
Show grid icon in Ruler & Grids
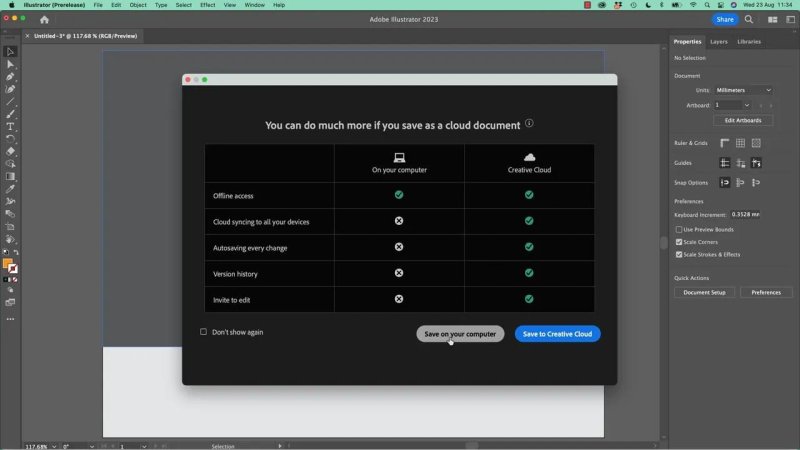pos(740,143)
